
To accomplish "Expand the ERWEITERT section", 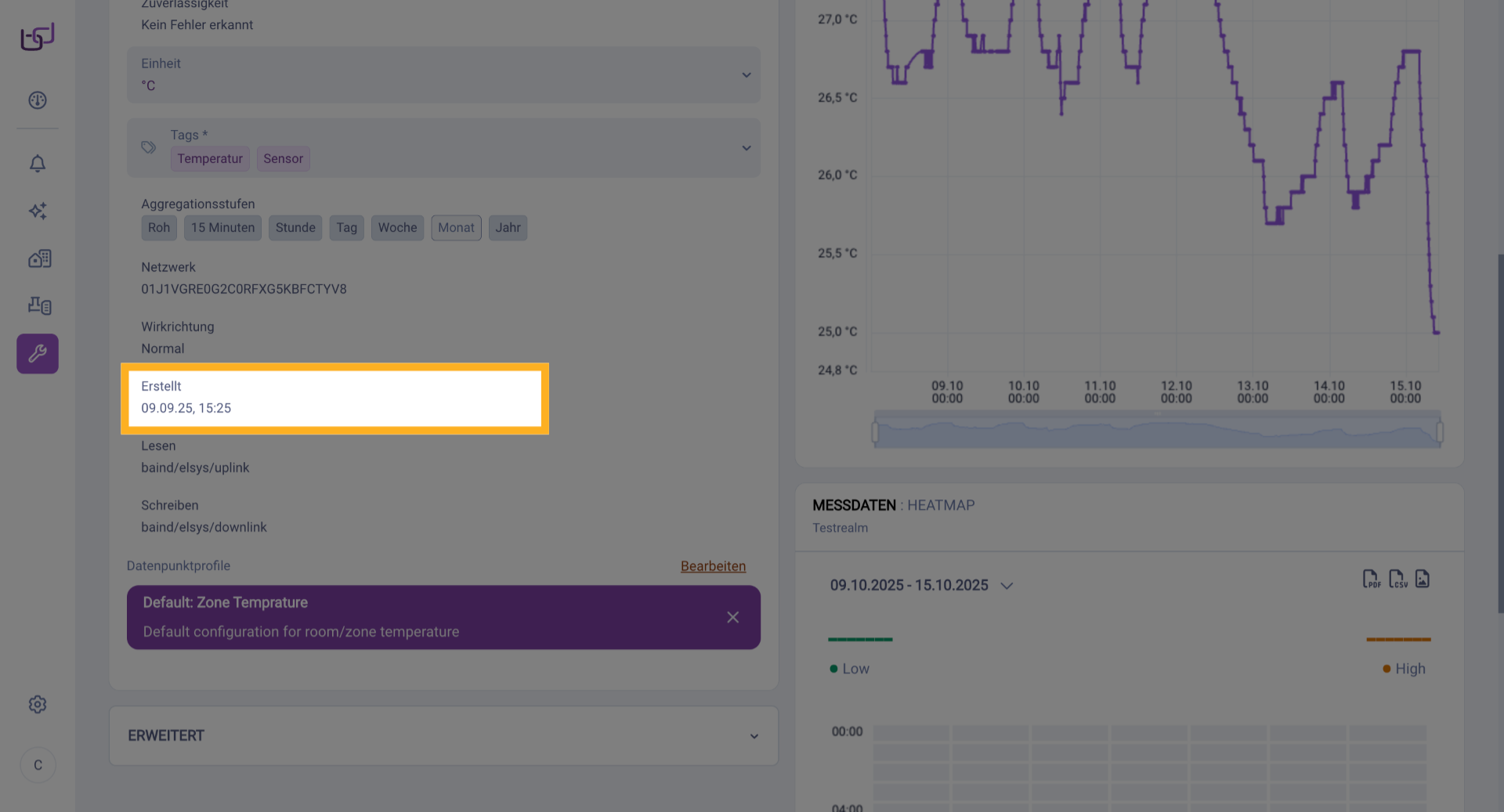I will pos(754,736).
